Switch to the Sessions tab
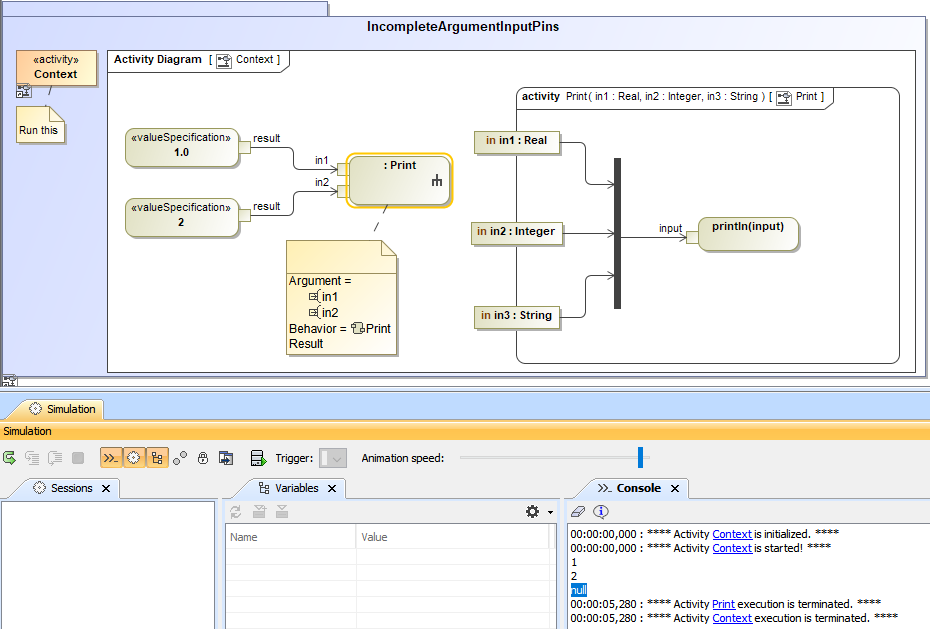 click(x=71, y=488)
